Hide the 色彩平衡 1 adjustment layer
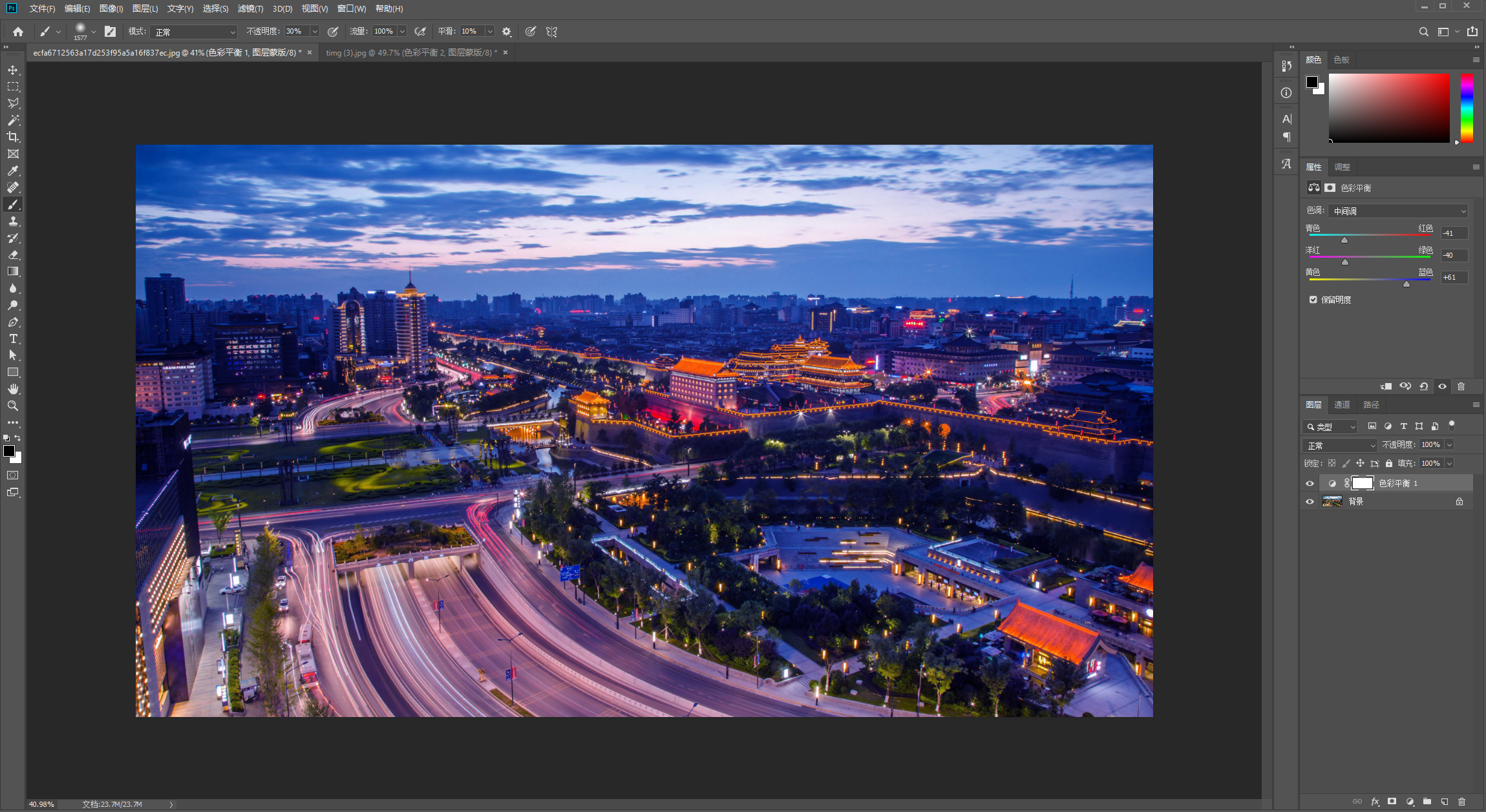 [1310, 483]
